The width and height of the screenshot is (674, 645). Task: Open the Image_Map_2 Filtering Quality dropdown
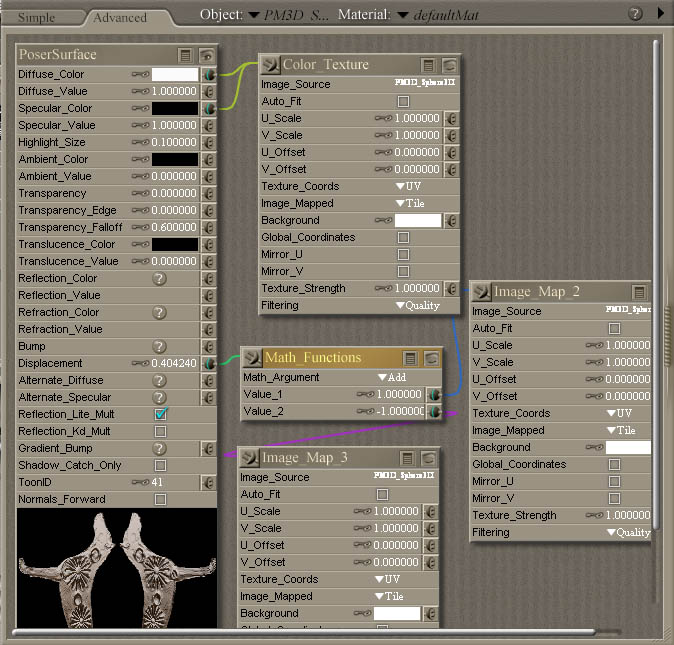[628, 532]
